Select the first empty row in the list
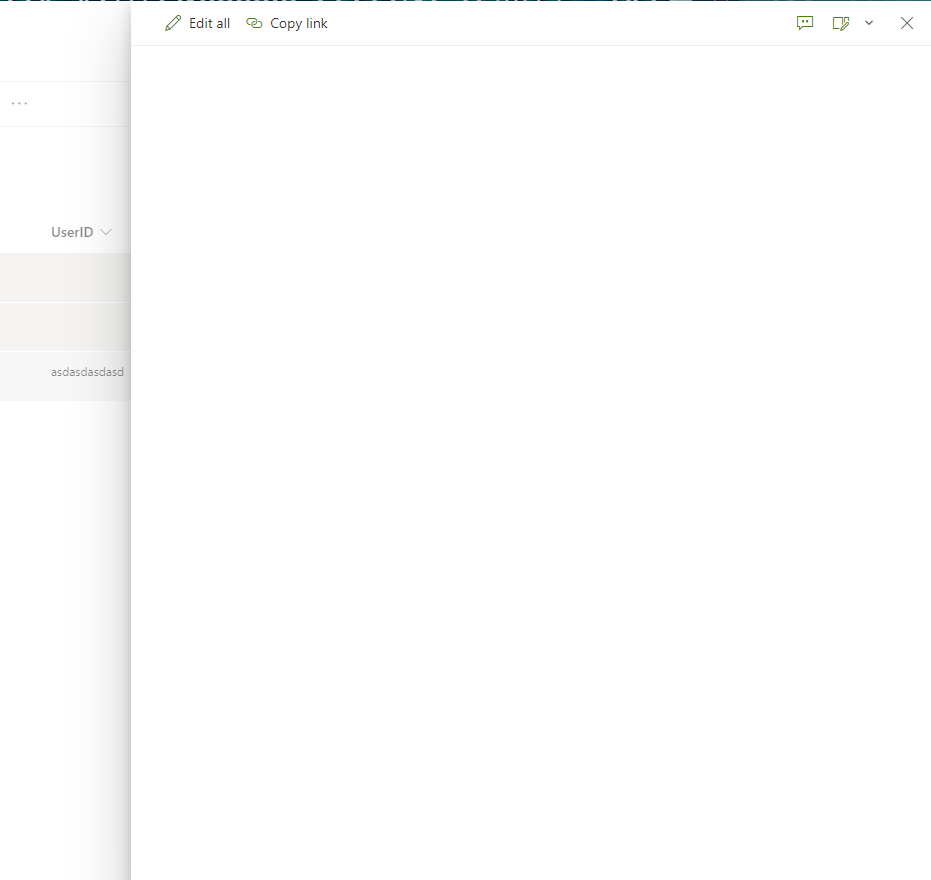 pos(65,278)
